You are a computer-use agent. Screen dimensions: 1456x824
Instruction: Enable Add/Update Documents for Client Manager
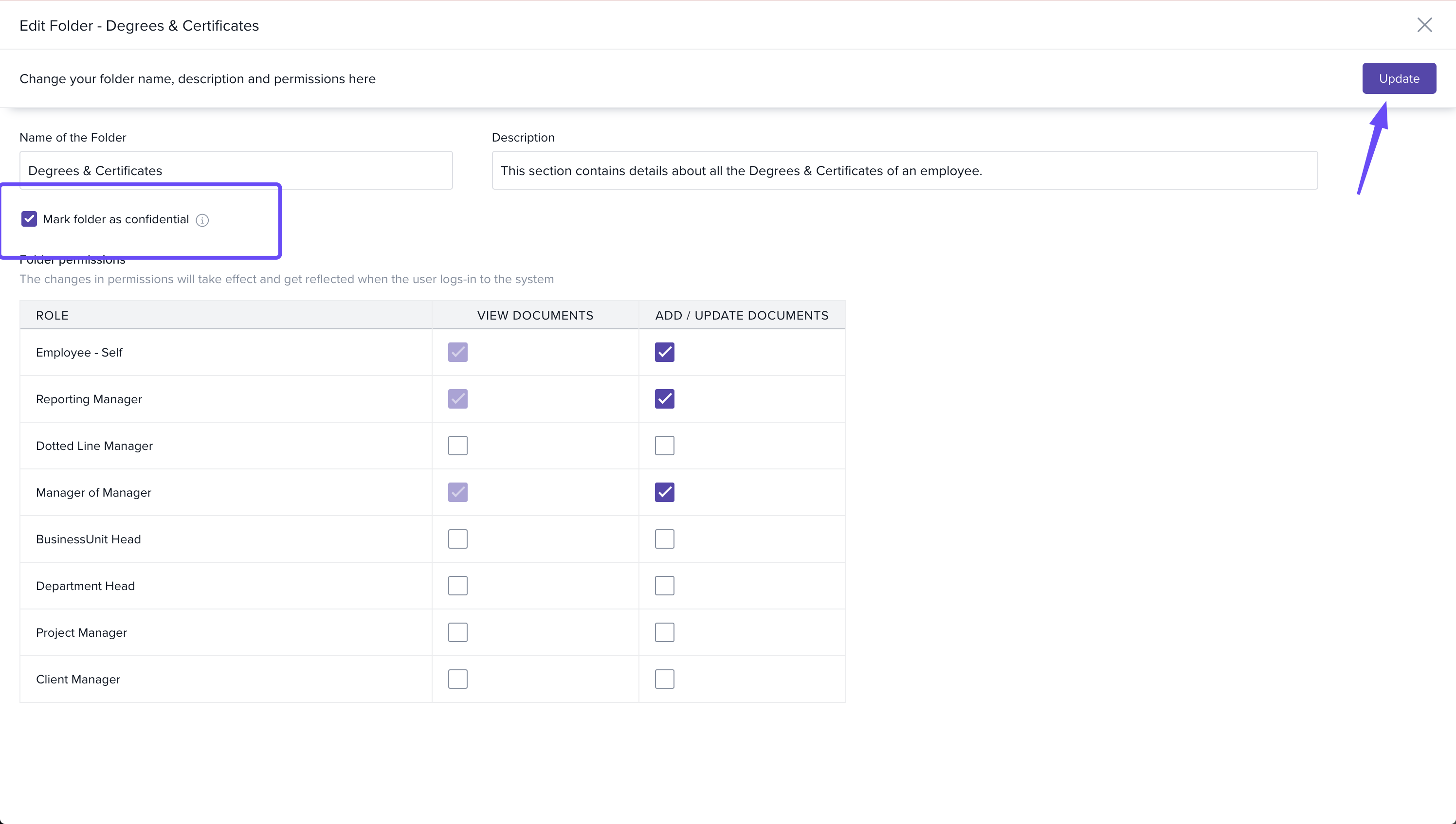[664, 679]
